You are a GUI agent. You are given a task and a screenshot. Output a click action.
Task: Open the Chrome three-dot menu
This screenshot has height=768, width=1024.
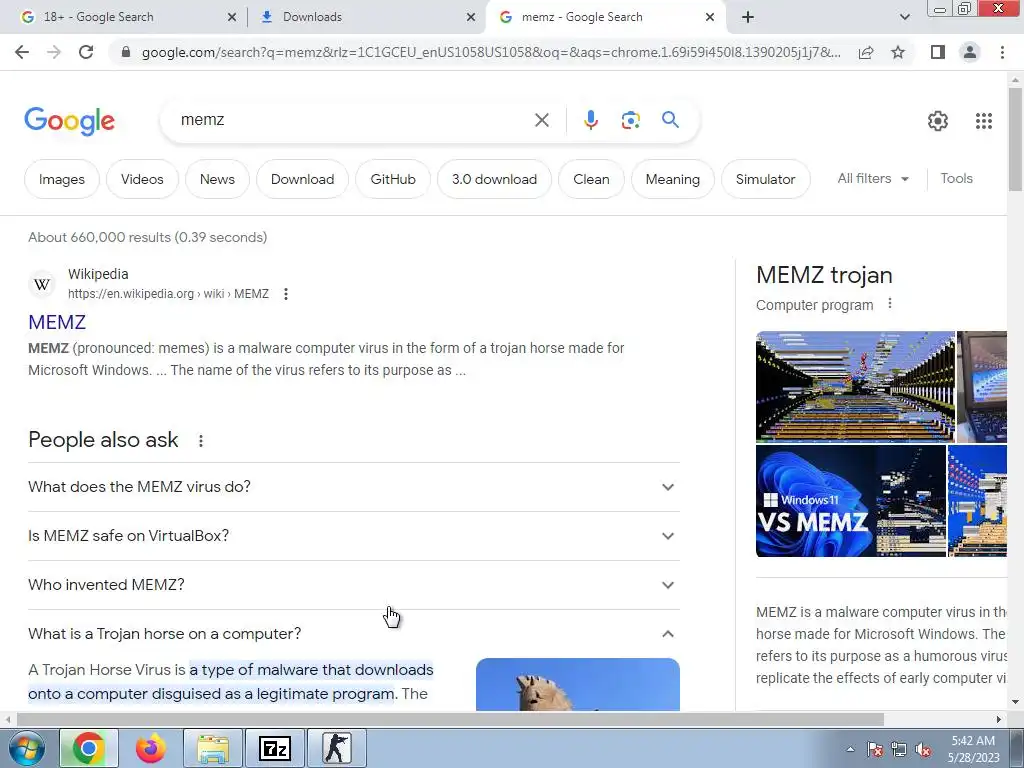click(x=1002, y=52)
